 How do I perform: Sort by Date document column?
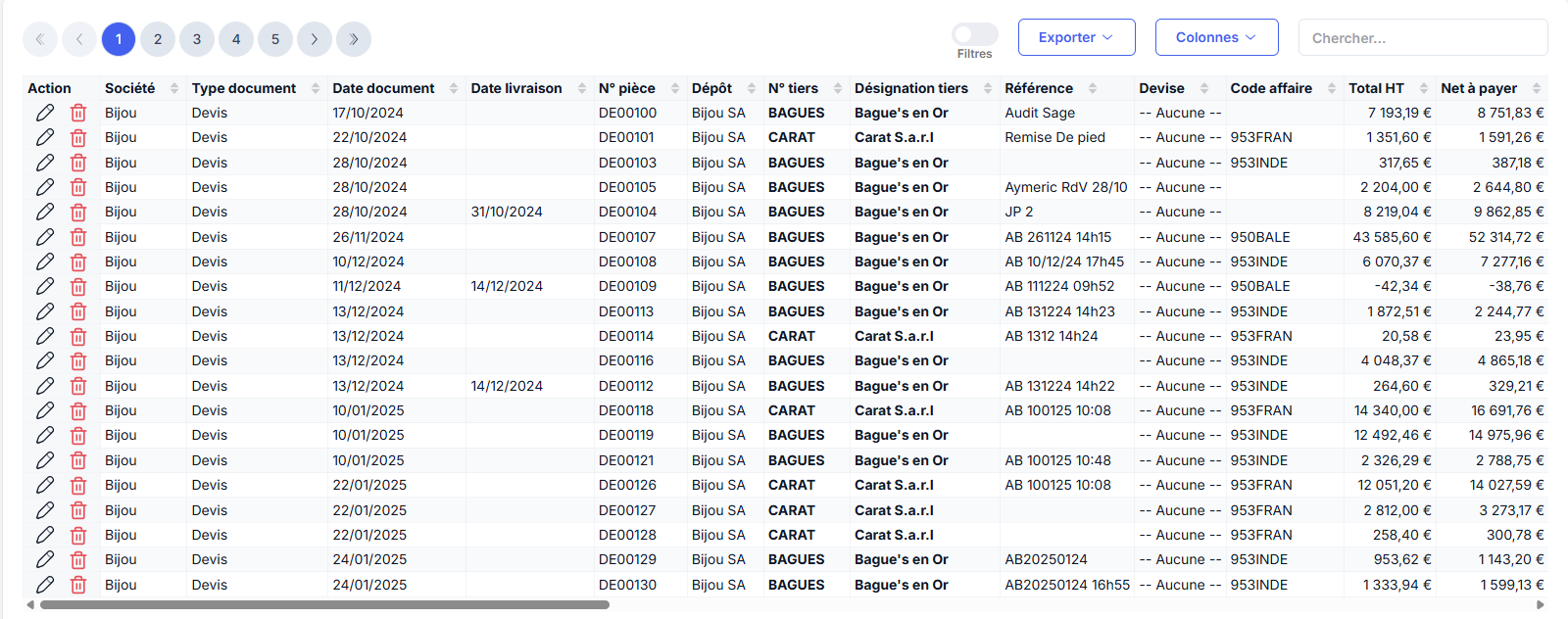point(383,88)
